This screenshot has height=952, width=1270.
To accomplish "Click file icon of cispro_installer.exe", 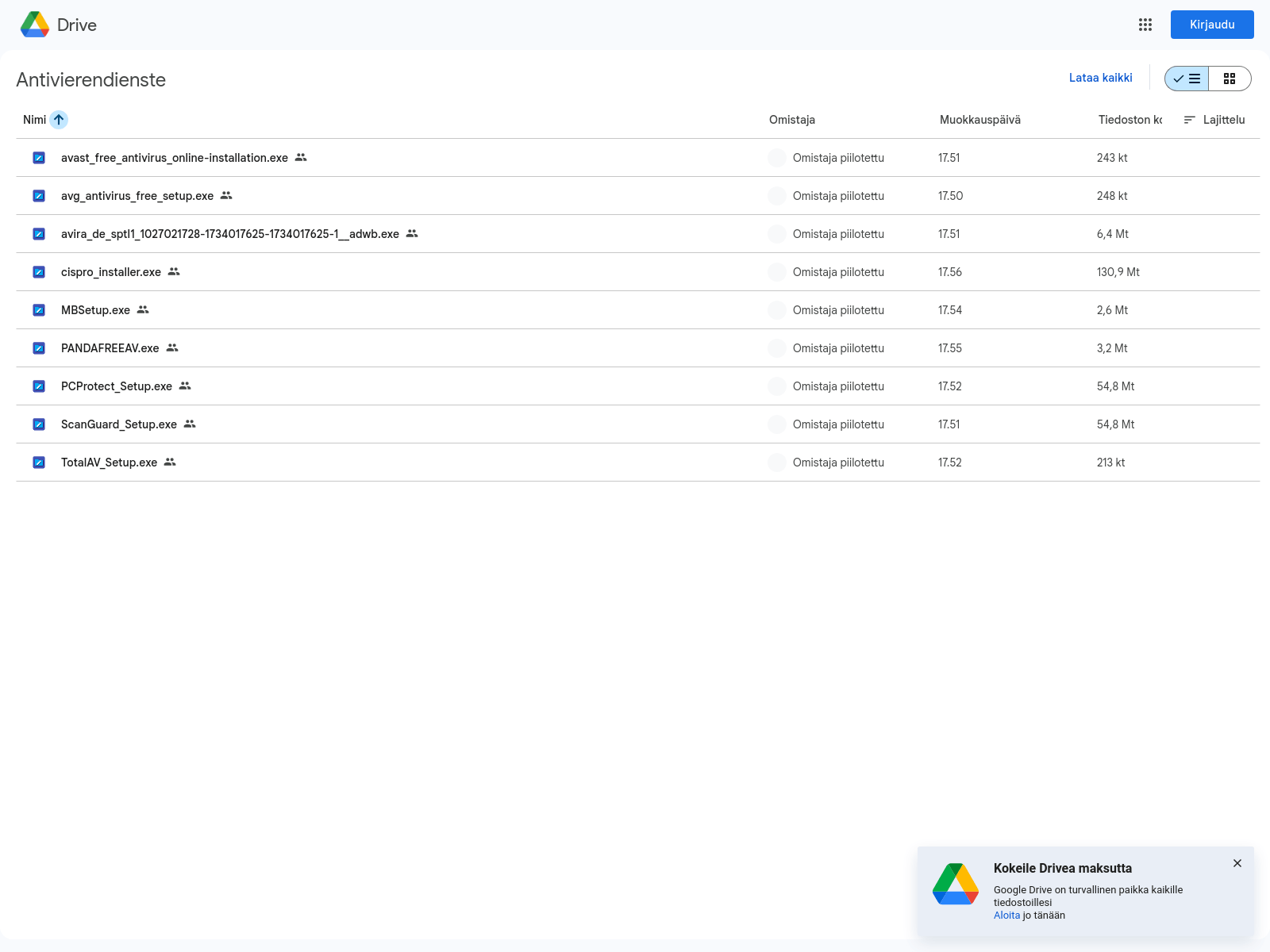I will click(39, 272).
